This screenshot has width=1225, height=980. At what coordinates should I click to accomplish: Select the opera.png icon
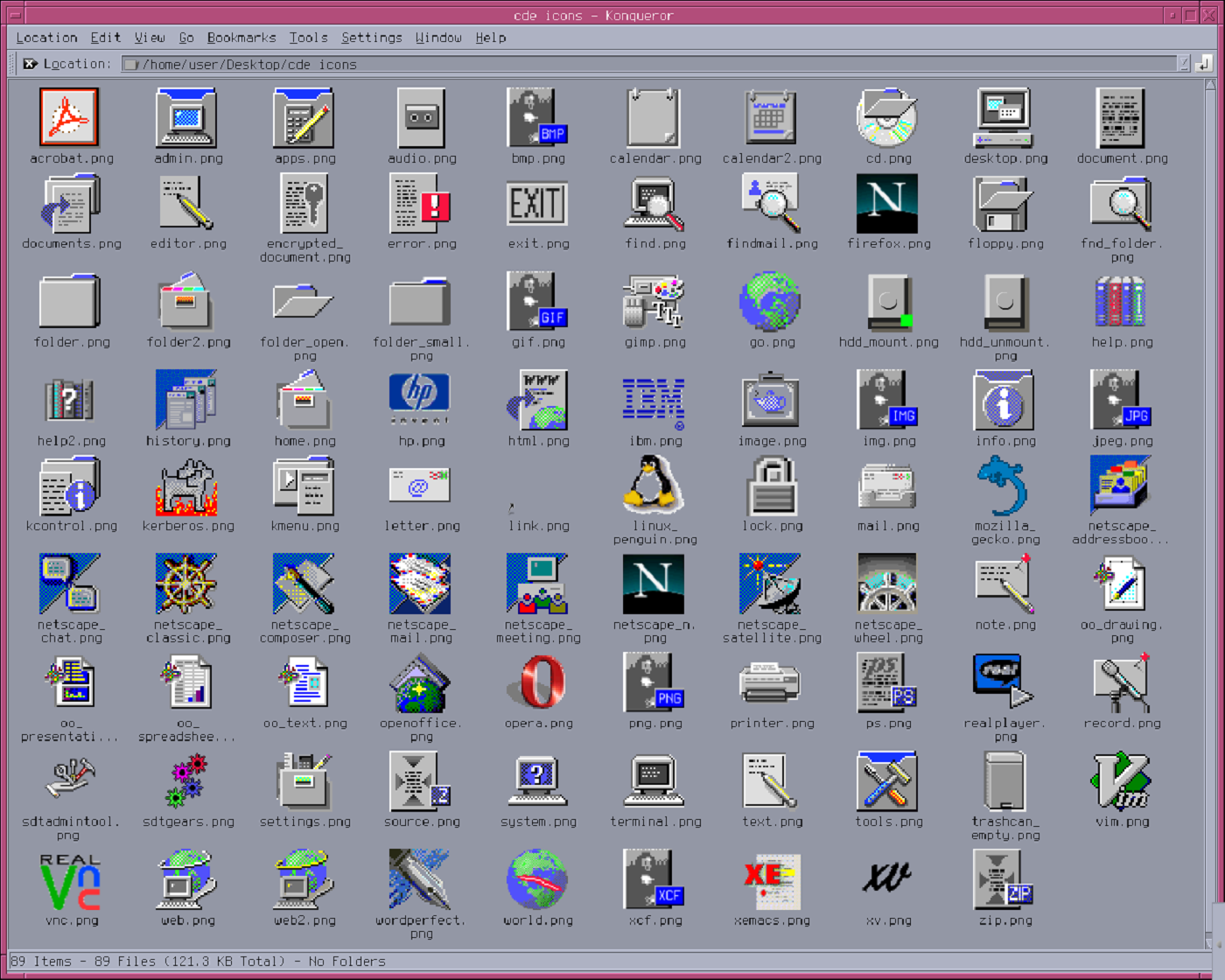(538, 682)
